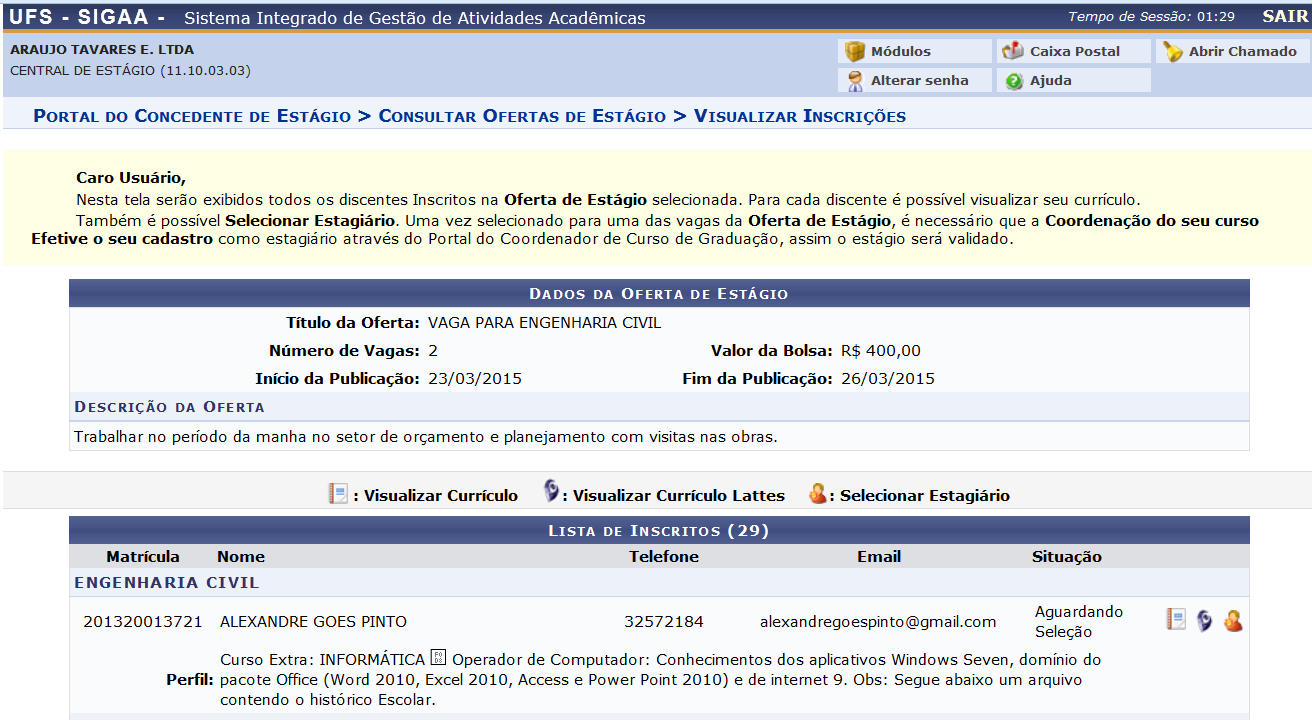This screenshot has height=720, width=1312.
Task: Open the Módulos menu button
Action: click(x=914, y=51)
